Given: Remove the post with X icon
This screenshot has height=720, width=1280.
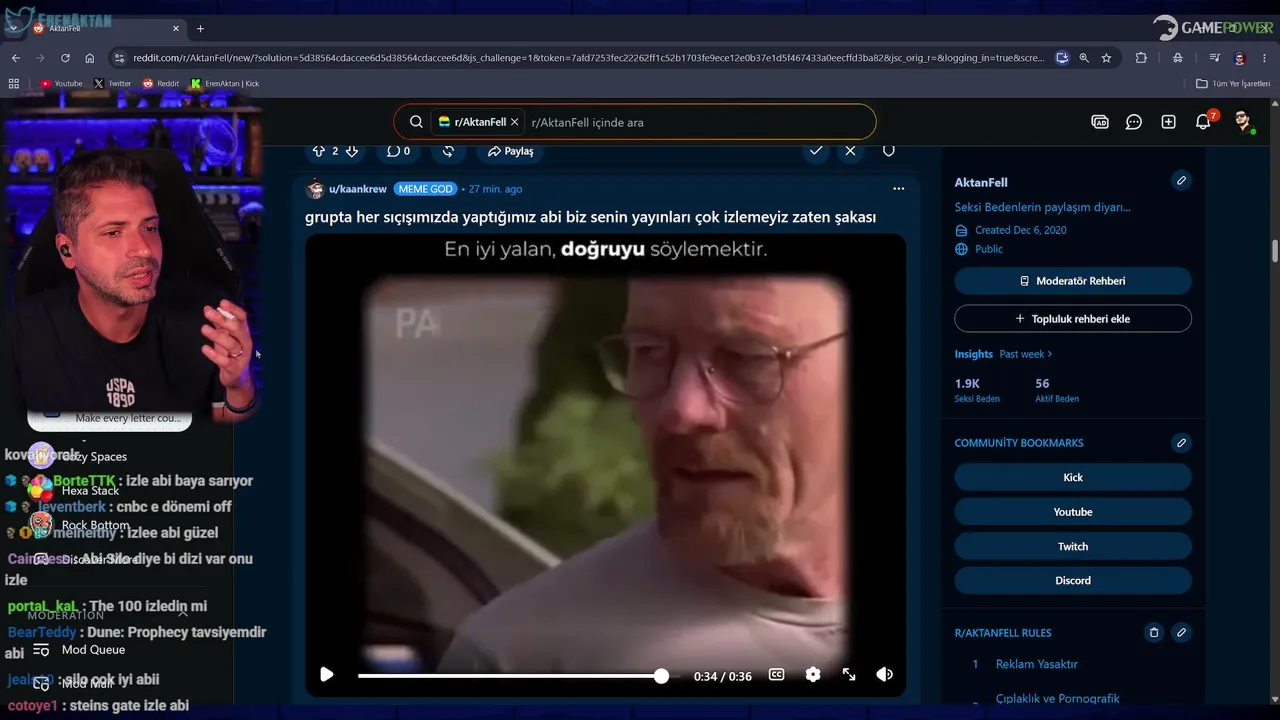Looking at the screenshot, I should point(850,150).
